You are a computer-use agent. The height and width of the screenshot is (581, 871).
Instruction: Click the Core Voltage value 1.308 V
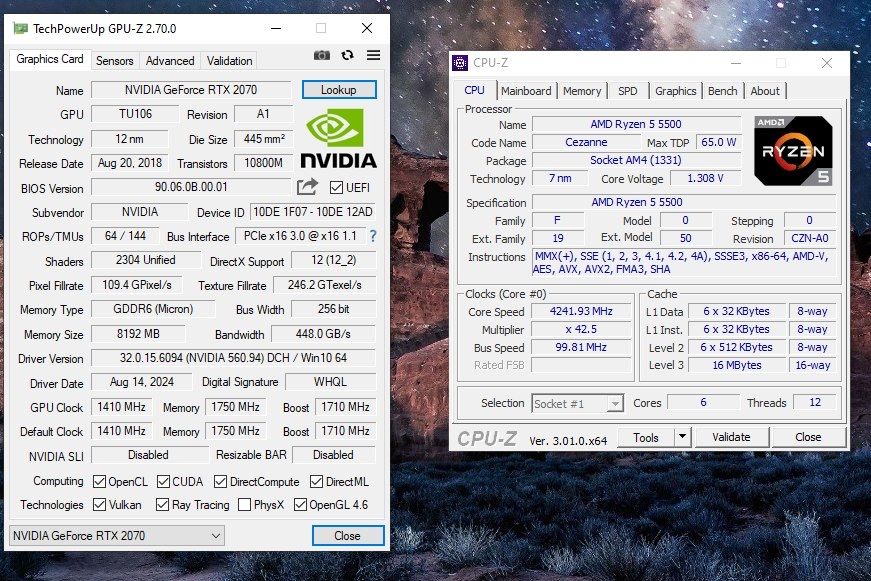[705, 178]
